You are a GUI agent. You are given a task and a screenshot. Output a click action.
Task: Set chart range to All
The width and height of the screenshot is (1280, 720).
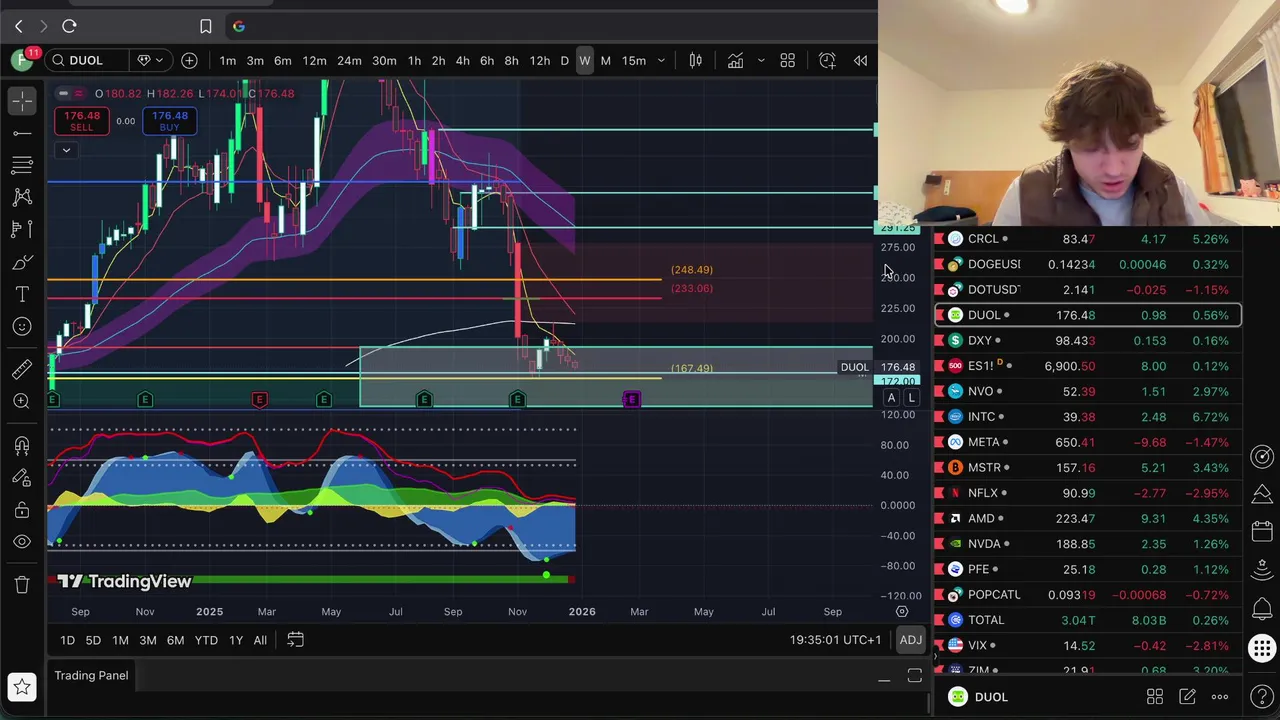click(260, 640)
